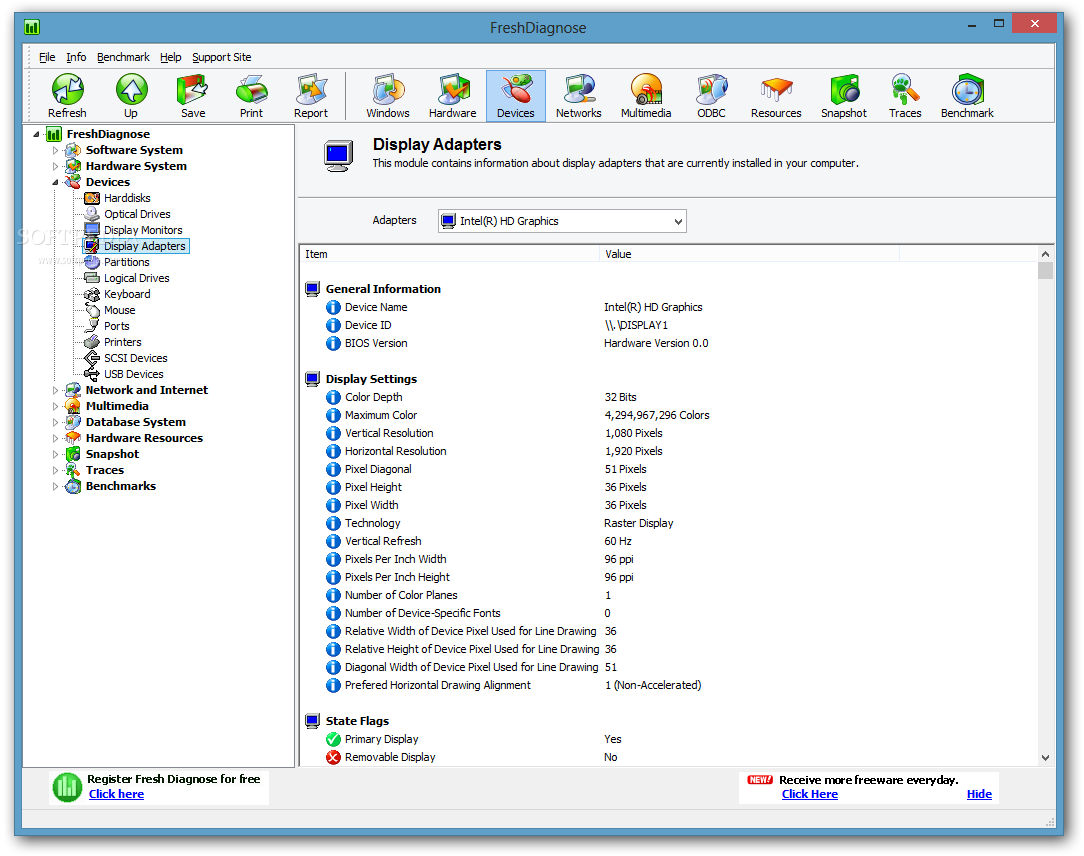Screen dimensions: 1084x856
Task: Select Display Adapters tree item
Action: (144, 246)
